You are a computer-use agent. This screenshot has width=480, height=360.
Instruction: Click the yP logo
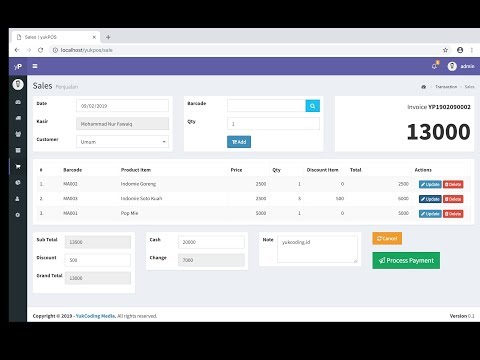[18, 66]
